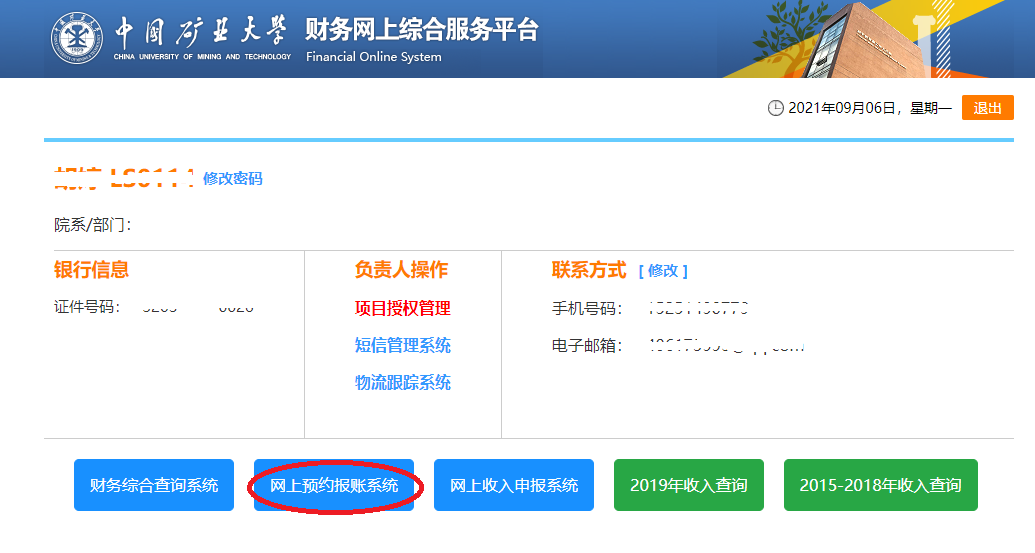
Task: Select the green 2019年收入查询 button
Action: click(x=688, y=485)
